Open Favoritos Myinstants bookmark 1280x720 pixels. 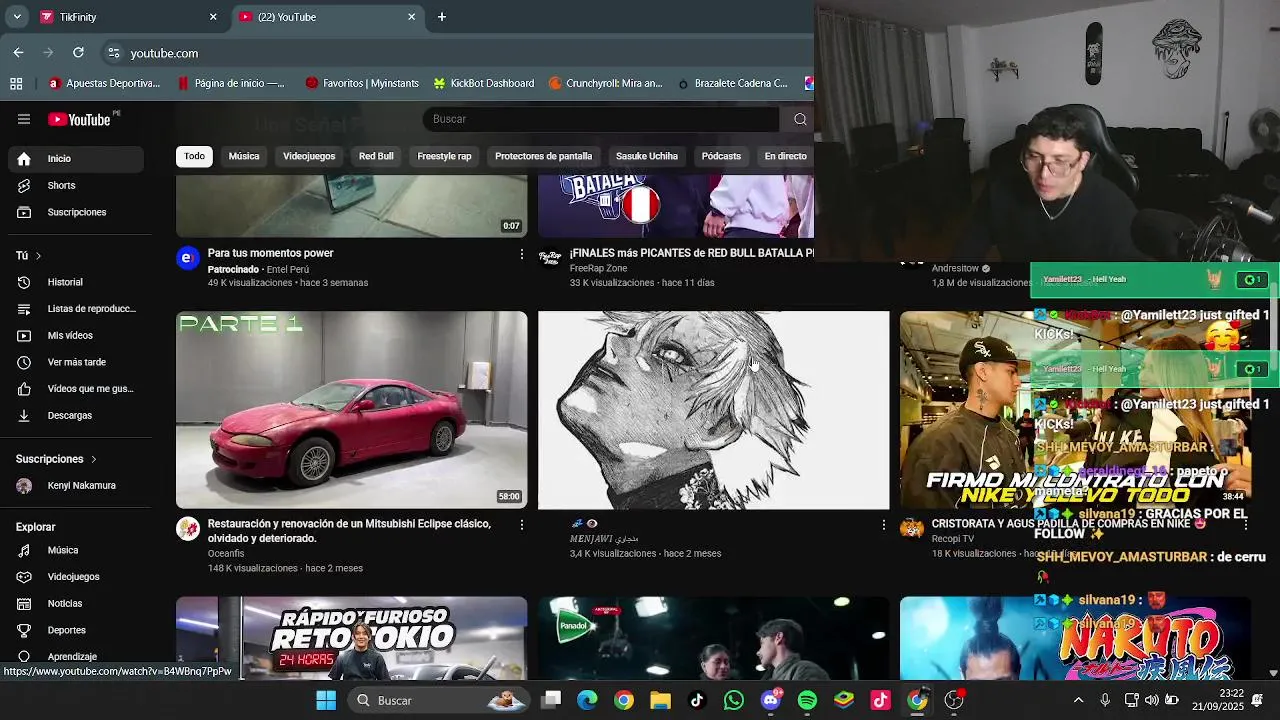pos(362,83)
